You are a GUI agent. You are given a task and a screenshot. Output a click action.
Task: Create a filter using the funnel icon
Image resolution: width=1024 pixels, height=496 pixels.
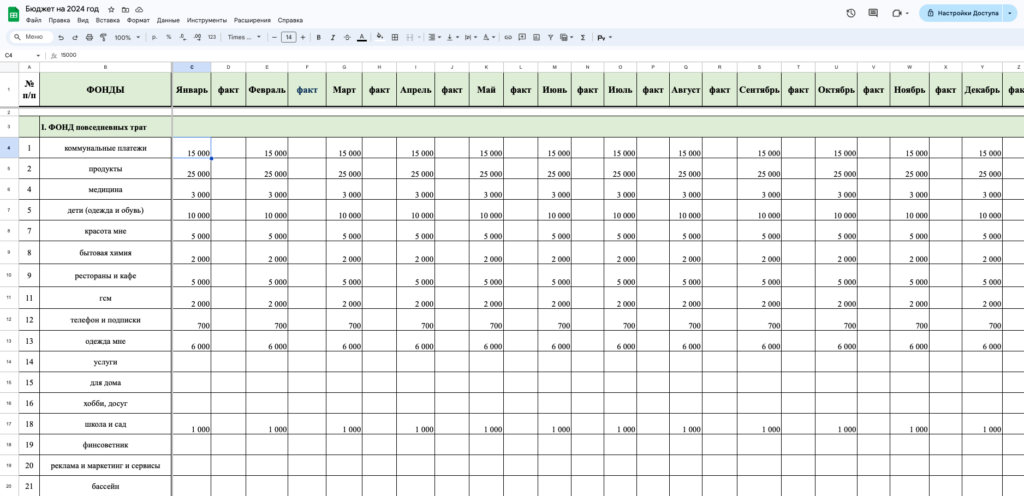tap(548, 37)
